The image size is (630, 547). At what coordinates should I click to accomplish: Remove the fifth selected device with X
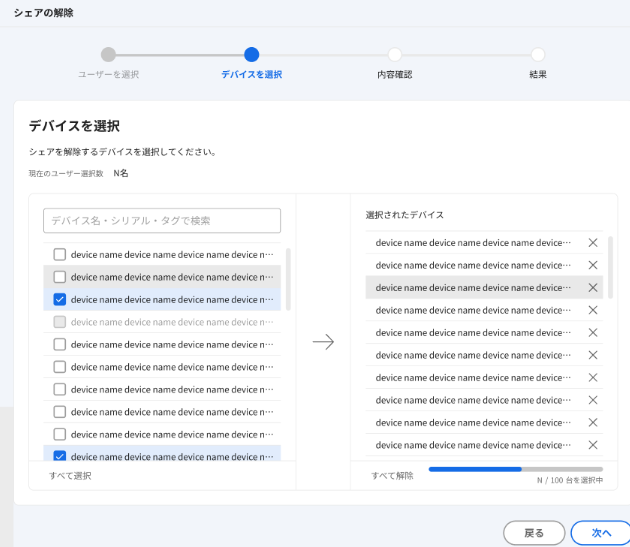(x=593, y=333)
